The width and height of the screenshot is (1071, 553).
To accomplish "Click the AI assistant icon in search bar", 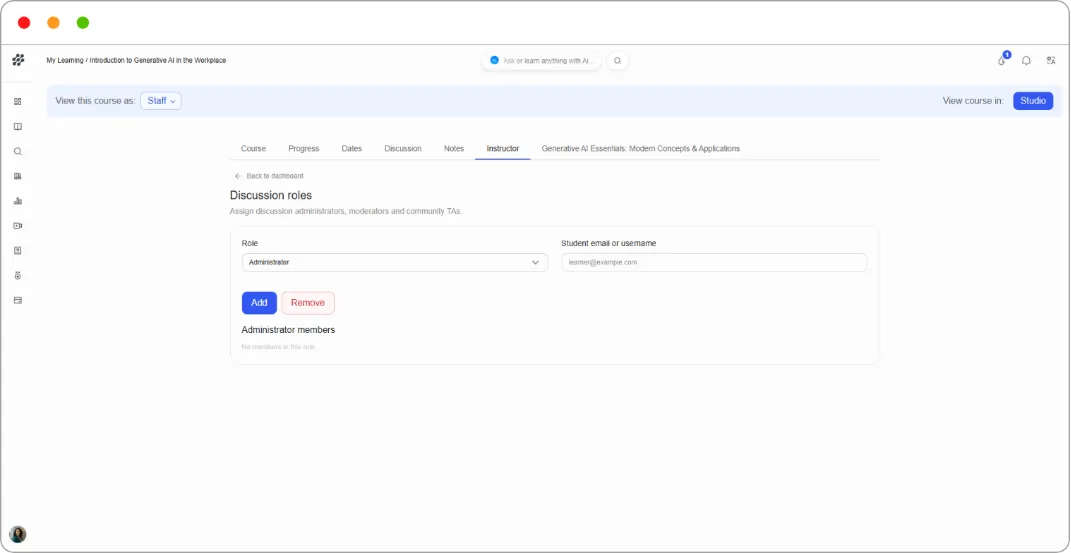I will (495, 61).
